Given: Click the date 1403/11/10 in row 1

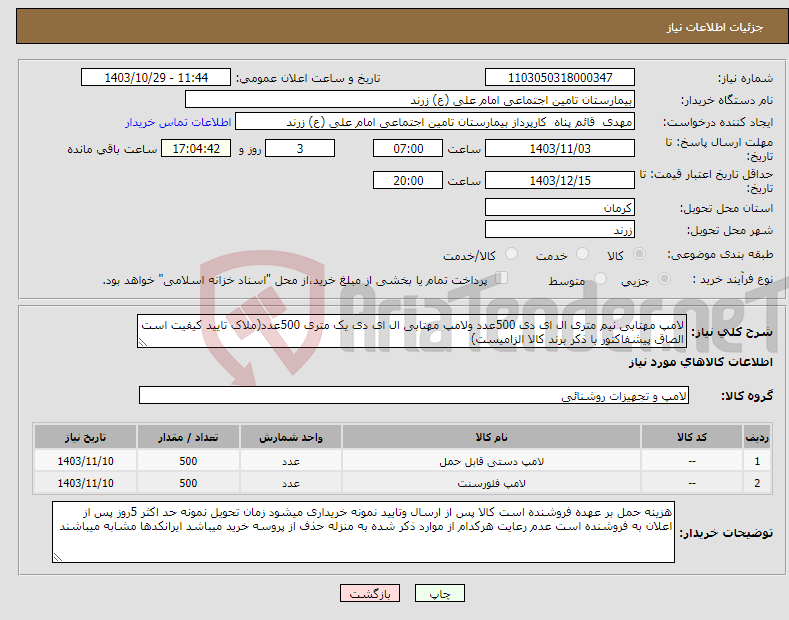Looking at the screenshot, I should click(86, 461).
